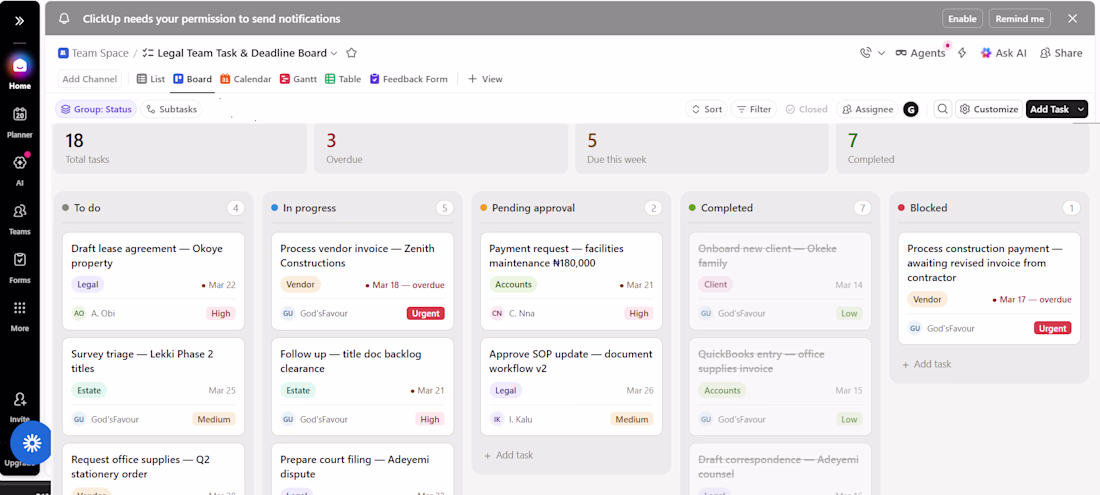This screenshot has width=1100, height=495.
Task: Click the Team Space breadcrumb
Action: [x=93, y=53]
